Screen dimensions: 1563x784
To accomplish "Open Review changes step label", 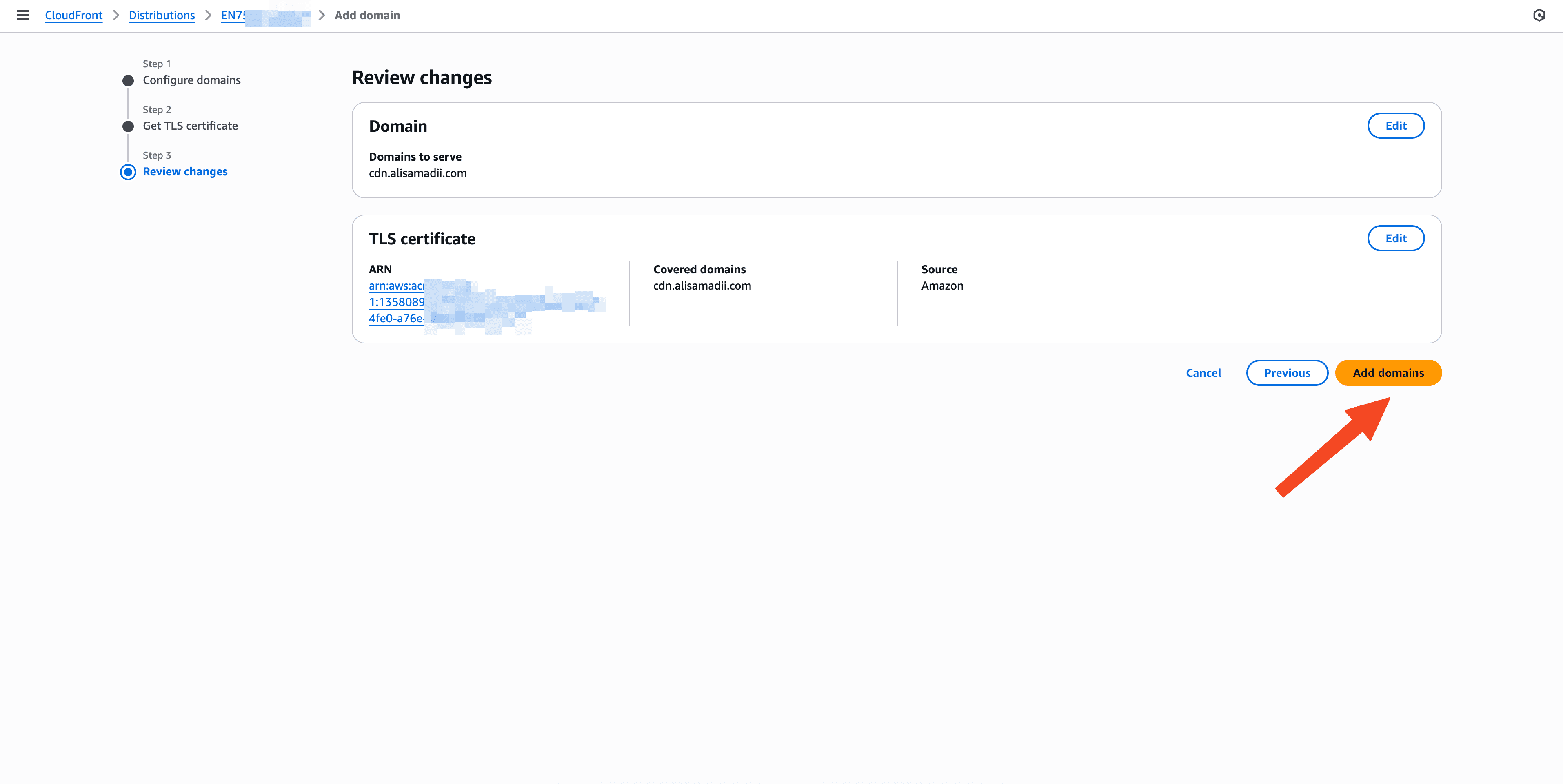I will (185, 172).
